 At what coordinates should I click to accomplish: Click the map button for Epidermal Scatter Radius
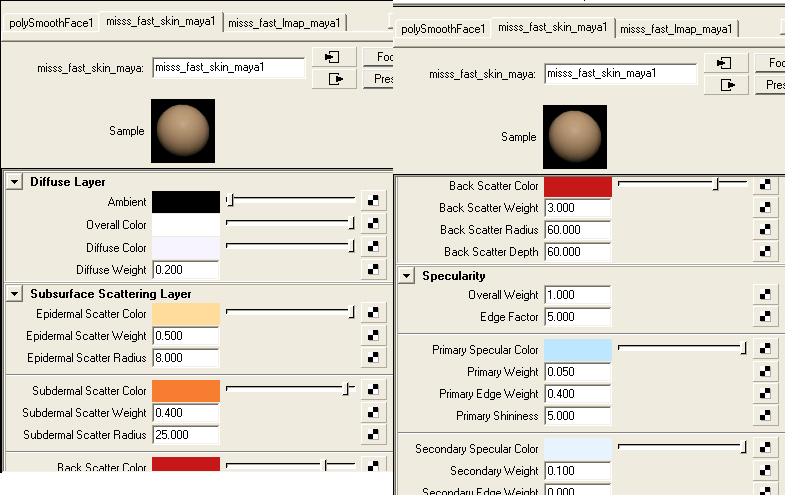373,358
